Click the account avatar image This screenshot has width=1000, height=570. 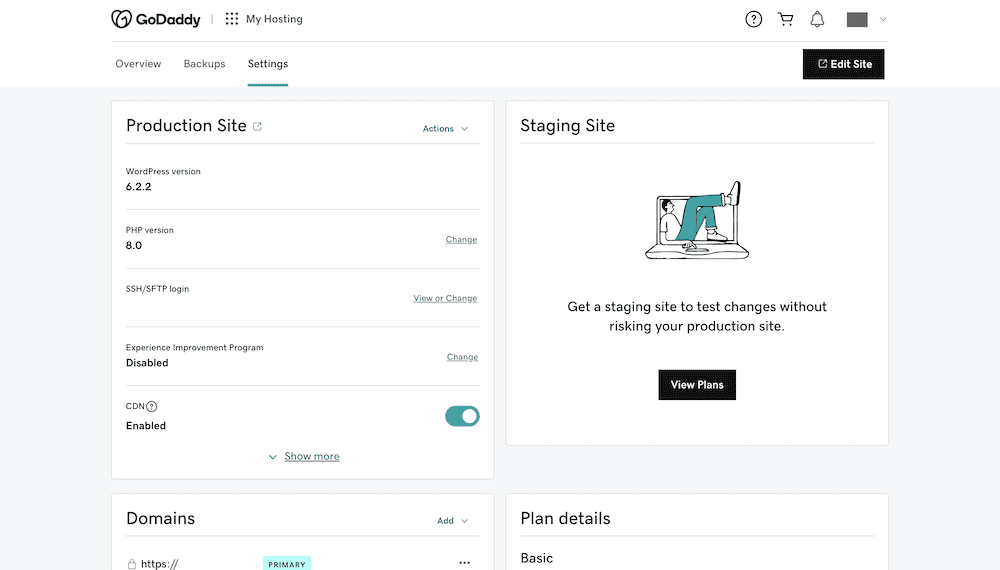857,20
